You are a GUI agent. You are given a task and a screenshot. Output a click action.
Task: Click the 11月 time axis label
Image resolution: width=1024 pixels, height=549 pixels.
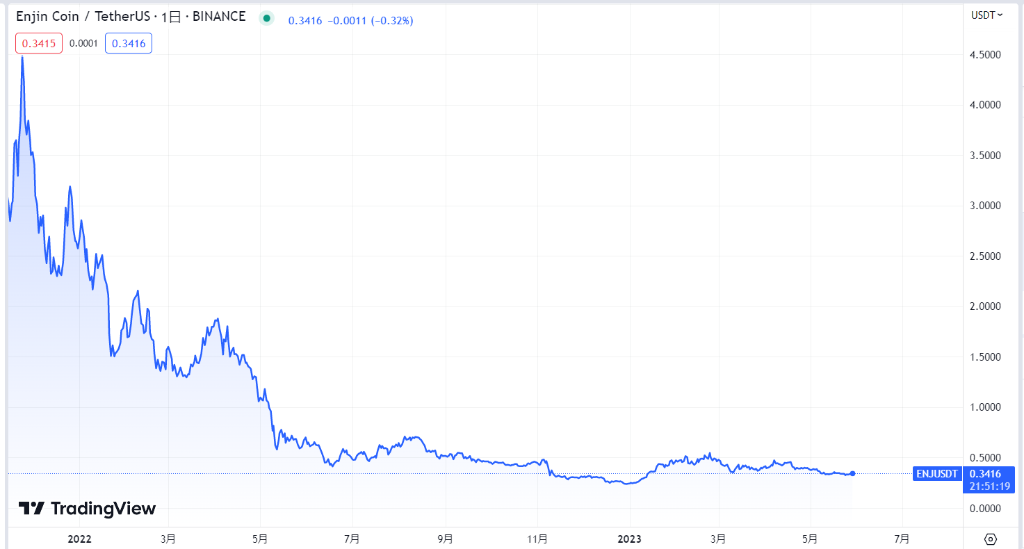(x=537, y=539)
